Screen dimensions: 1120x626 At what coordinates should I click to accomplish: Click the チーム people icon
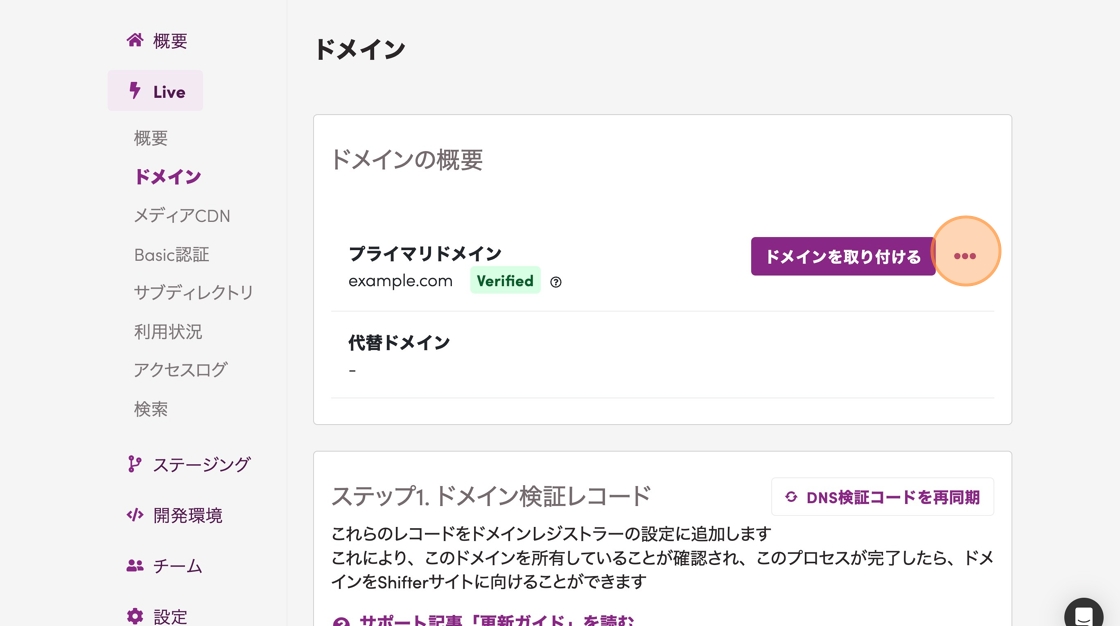[x=135, y=566]
